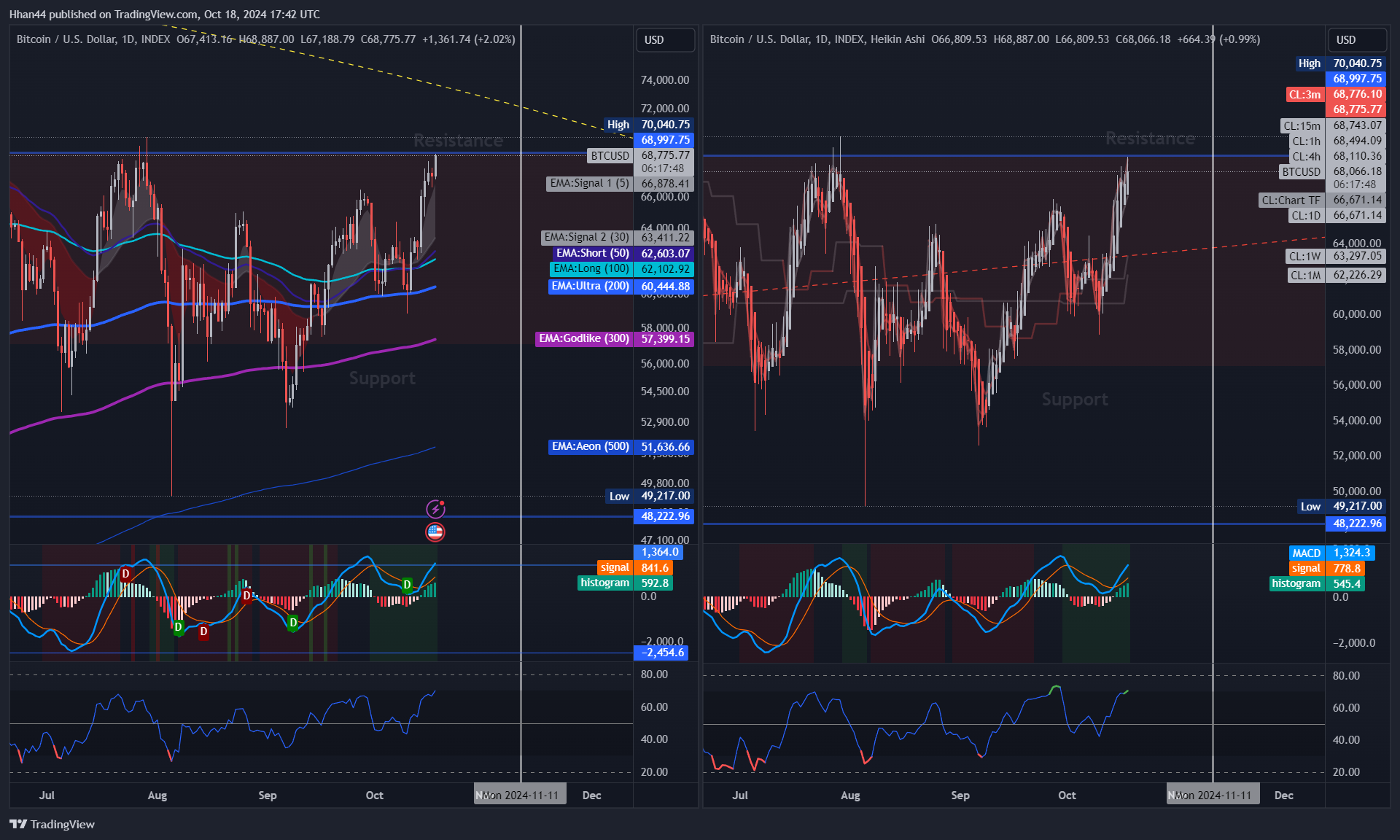
Task: Click the 1,364.0 MACD value label
Action: 658,553
